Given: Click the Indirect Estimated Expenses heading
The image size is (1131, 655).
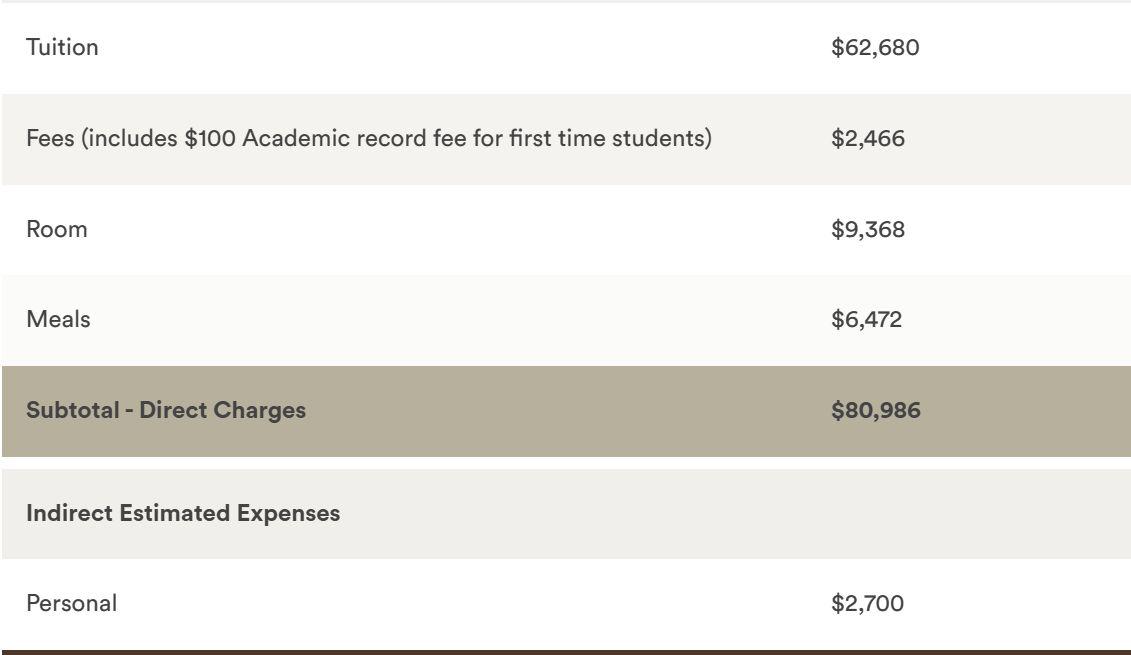Looking at the screenshot, I should click(183, 514).
